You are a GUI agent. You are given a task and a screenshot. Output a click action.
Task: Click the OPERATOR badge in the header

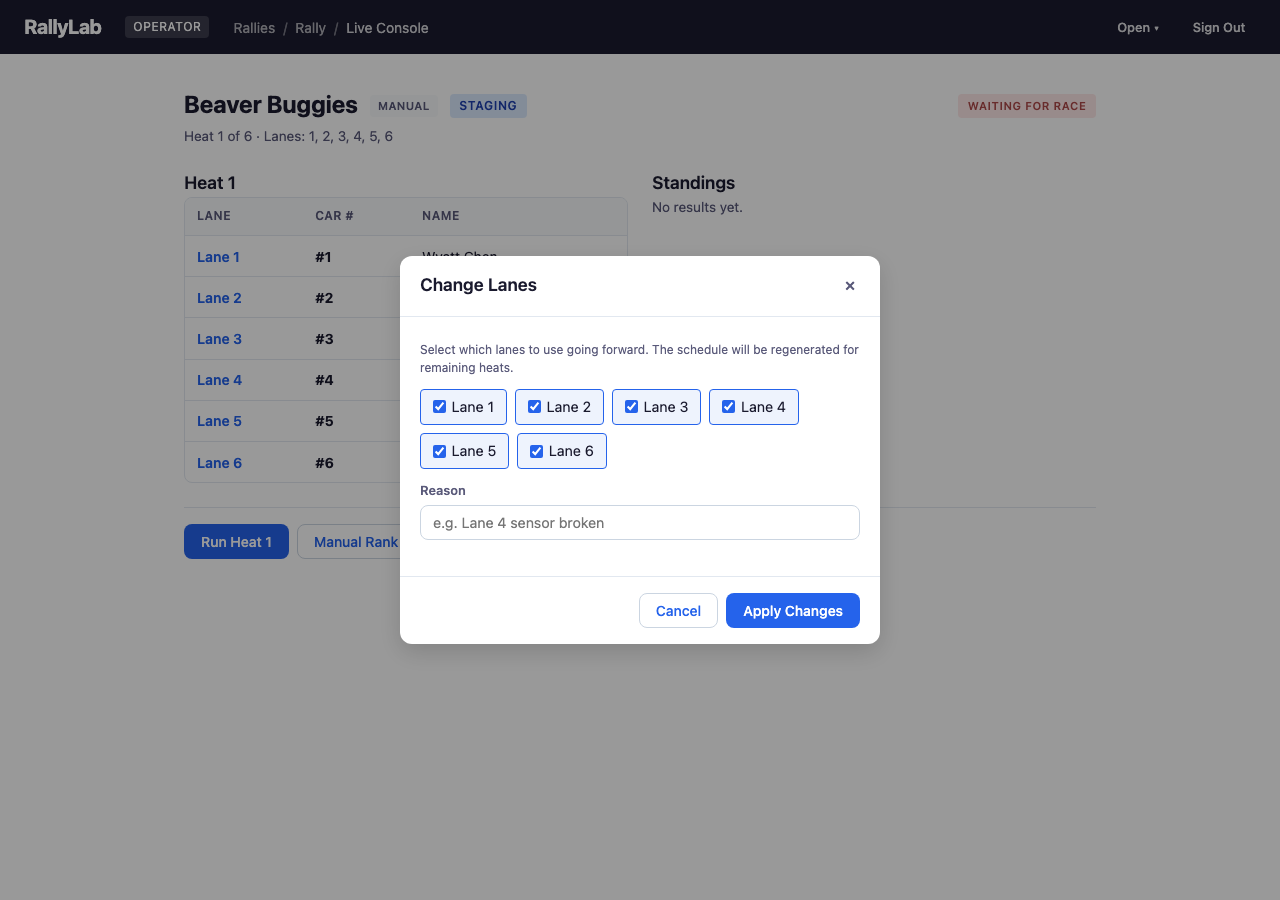click(166, 27)
